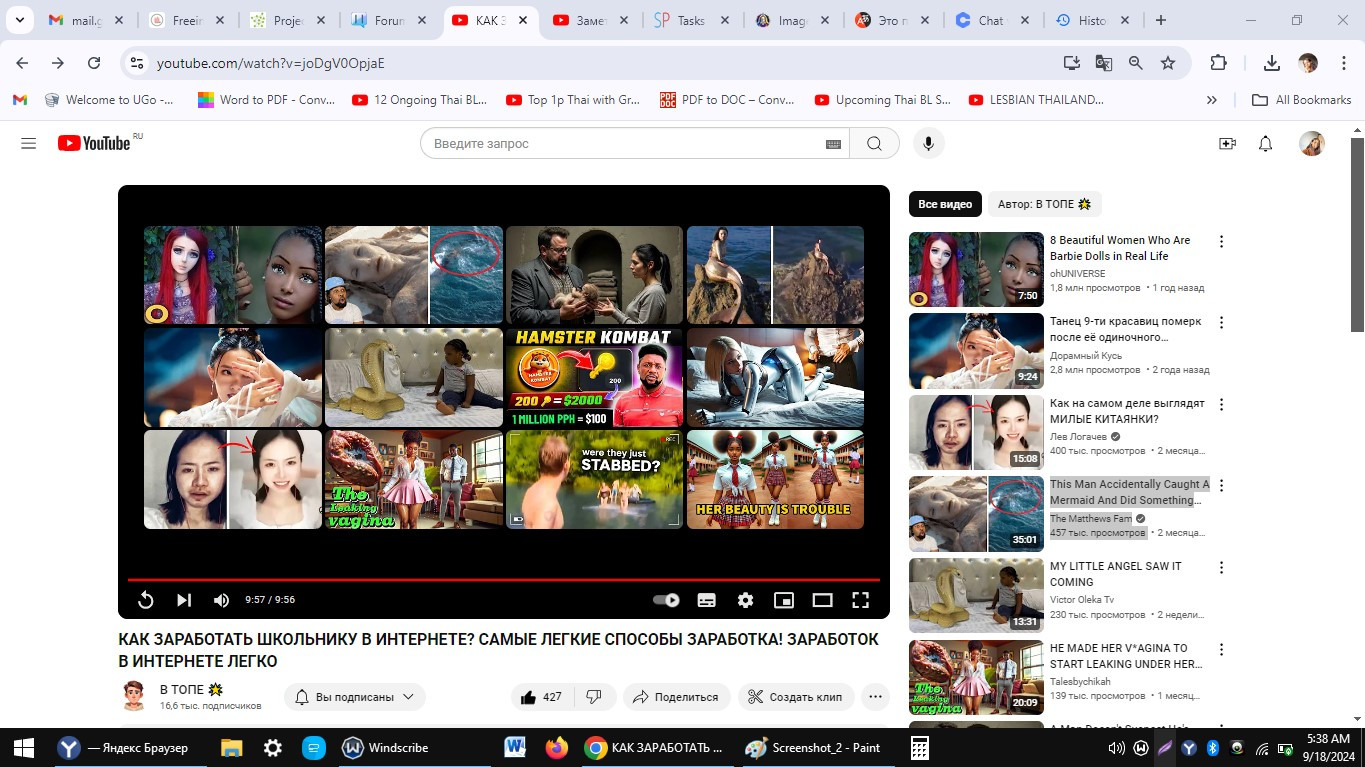Open browser extensions puzzle icon

coord(1218,63)
